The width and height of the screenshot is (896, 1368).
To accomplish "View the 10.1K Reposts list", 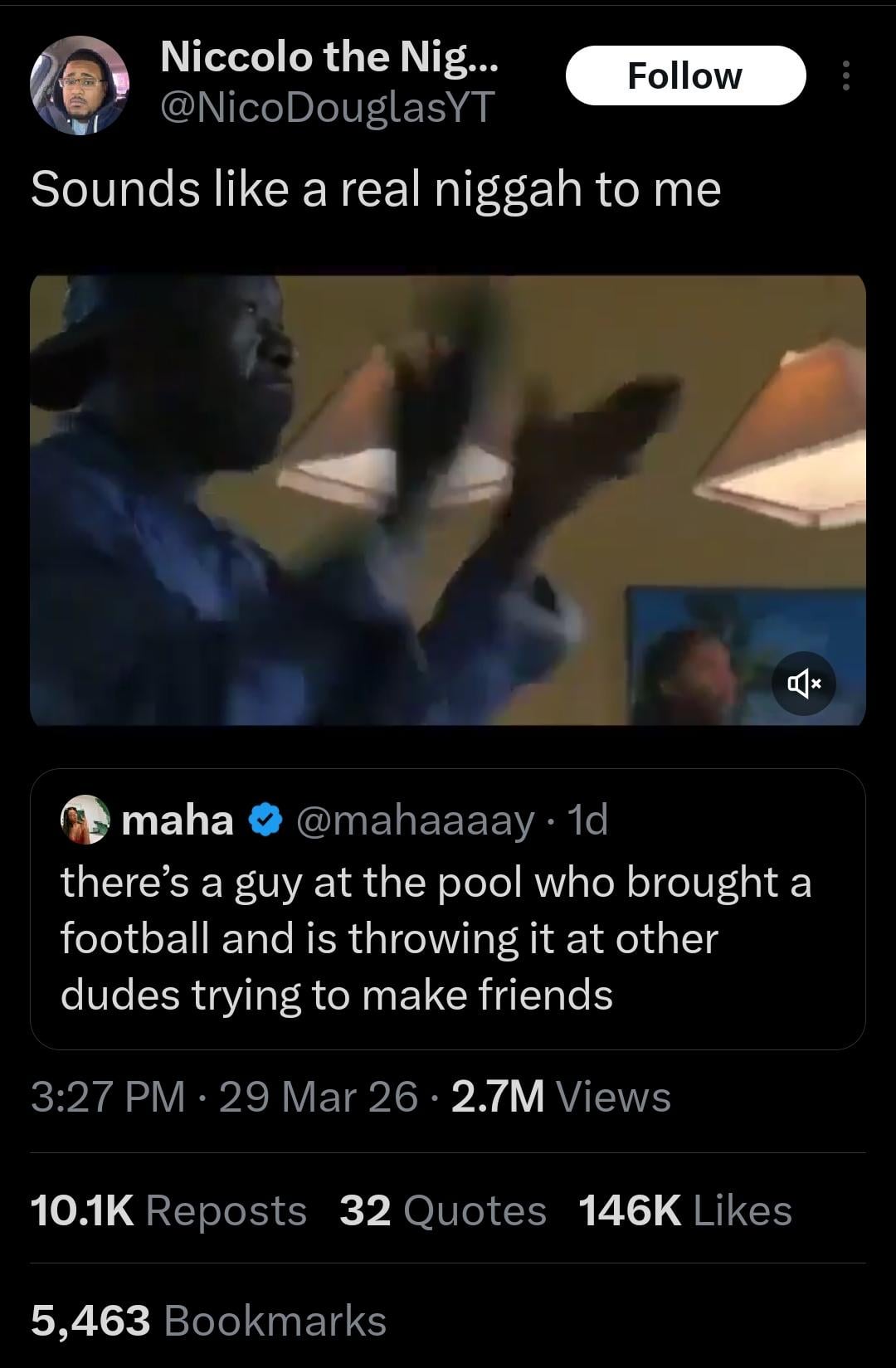I will coord(168,1210).
